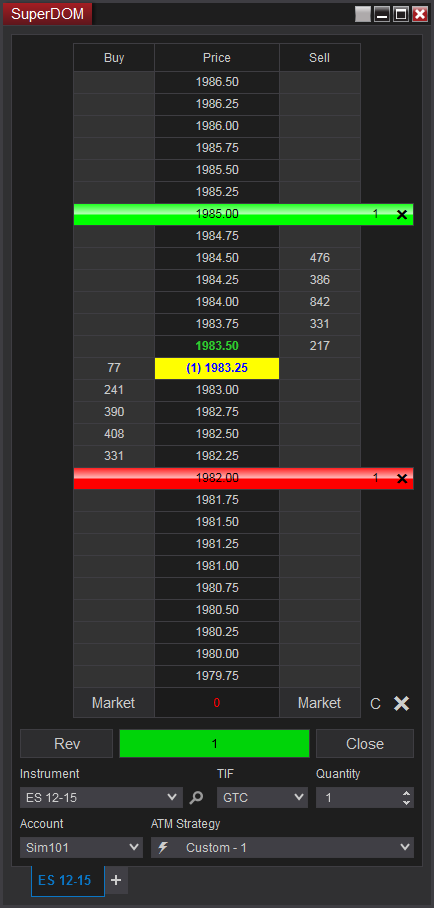Click the 1980.50 price row
Image resolution: width=434 pixels, height=908 pixels.
pyautogui.click(x=217, y=610)
